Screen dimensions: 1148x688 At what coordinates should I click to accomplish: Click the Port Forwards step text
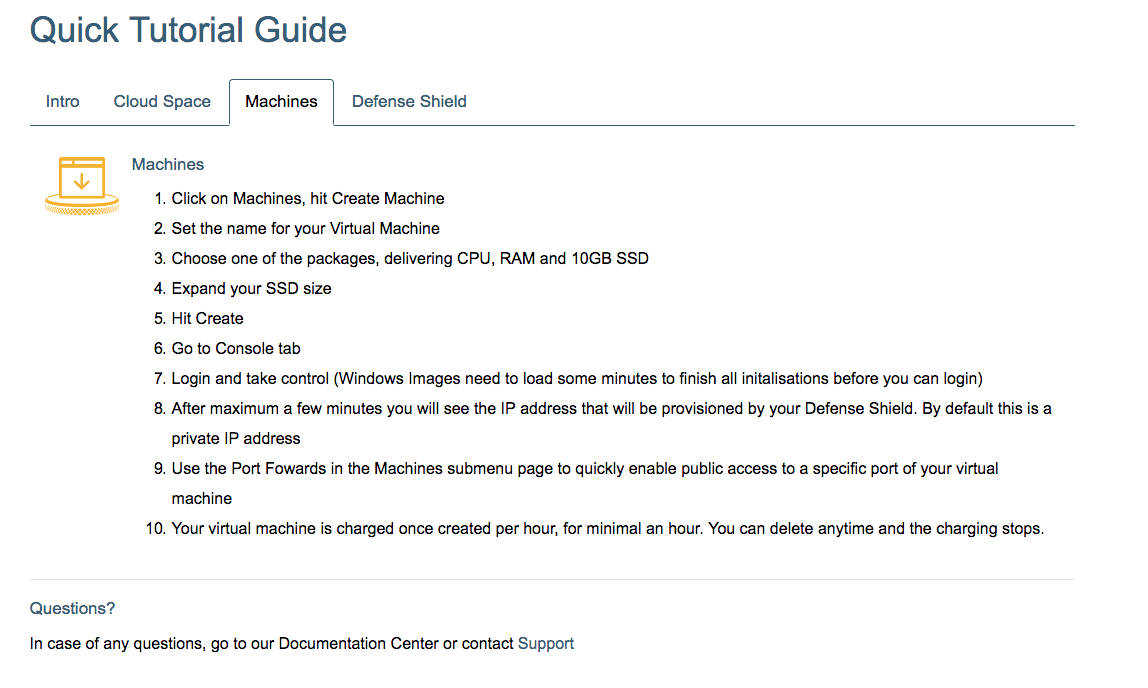tap(584, 469)
